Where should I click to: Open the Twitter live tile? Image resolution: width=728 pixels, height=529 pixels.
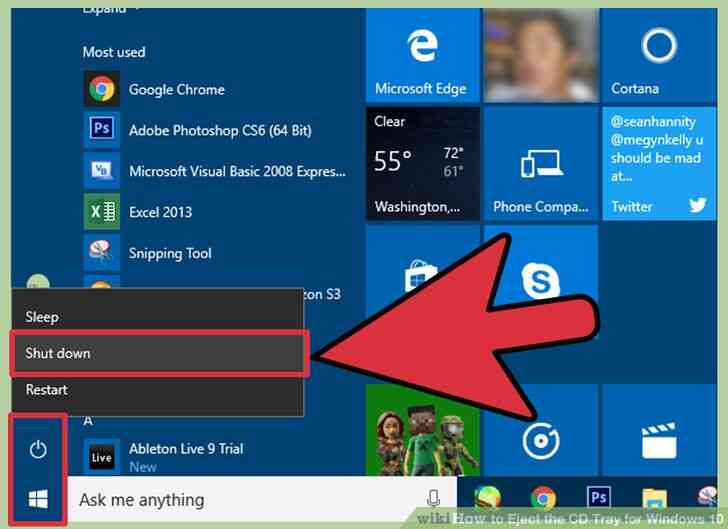(x=659, y=163)
